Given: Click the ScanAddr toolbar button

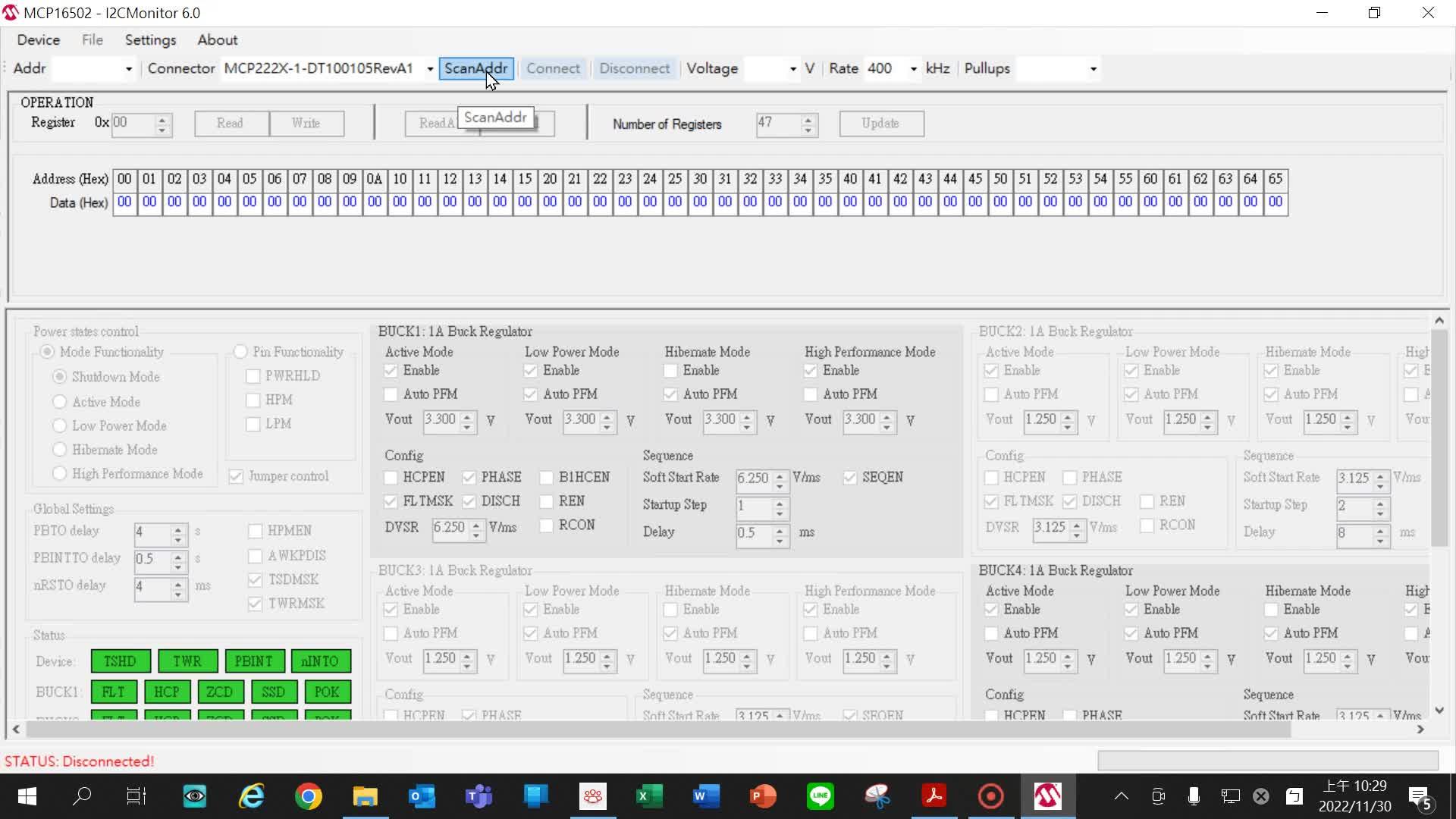Looking at the screenshot, I should (x=475, y=68).
